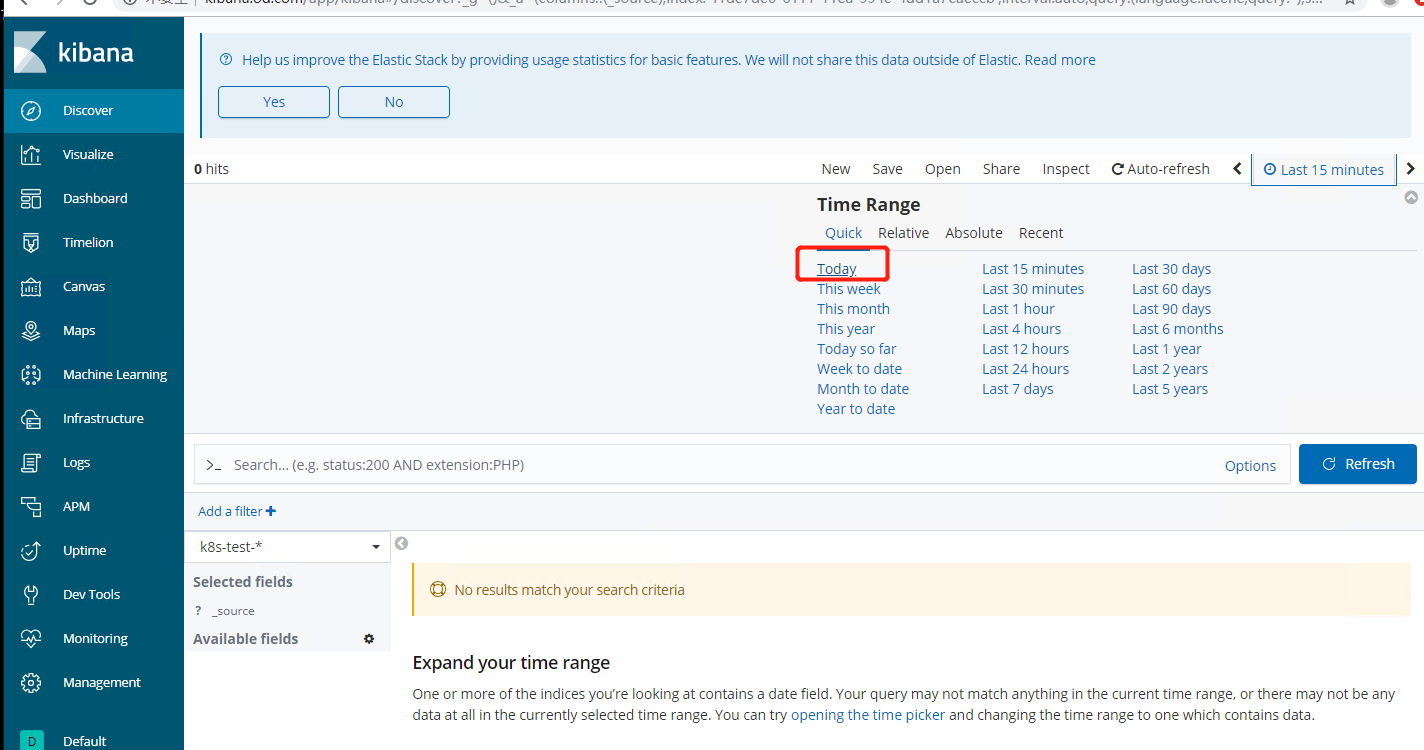
Task: Click the Dev Tools wrench icon
Action: tap(31, 595)
